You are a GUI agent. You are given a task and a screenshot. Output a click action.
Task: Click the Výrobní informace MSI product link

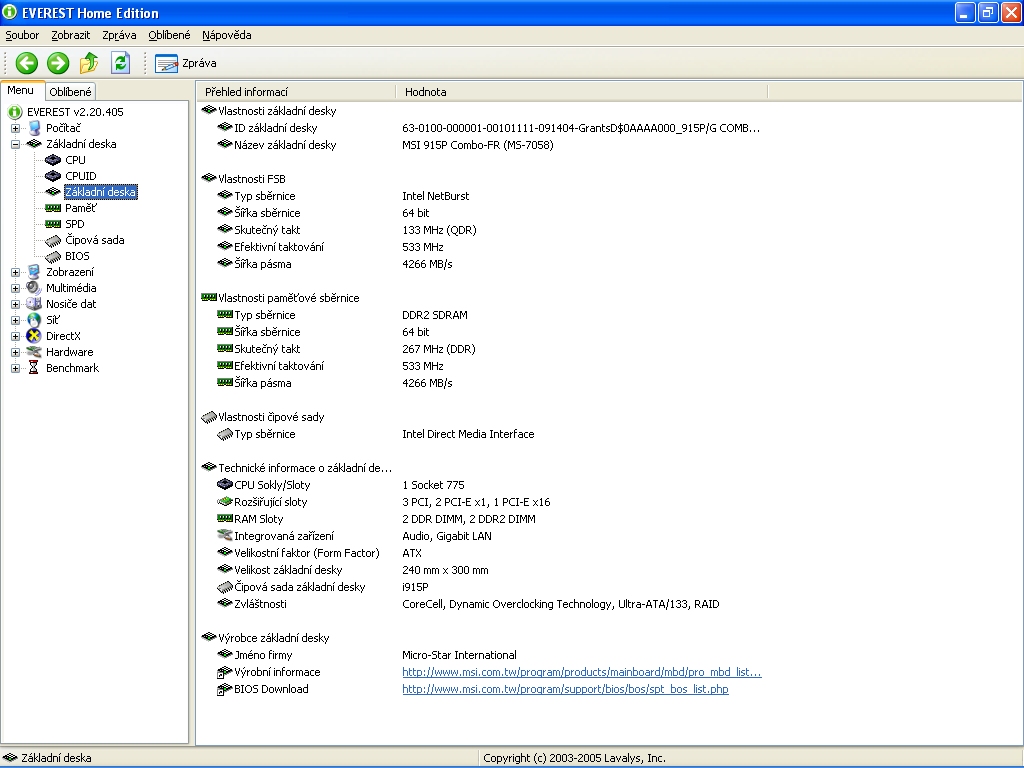click(x=581, y=672)
